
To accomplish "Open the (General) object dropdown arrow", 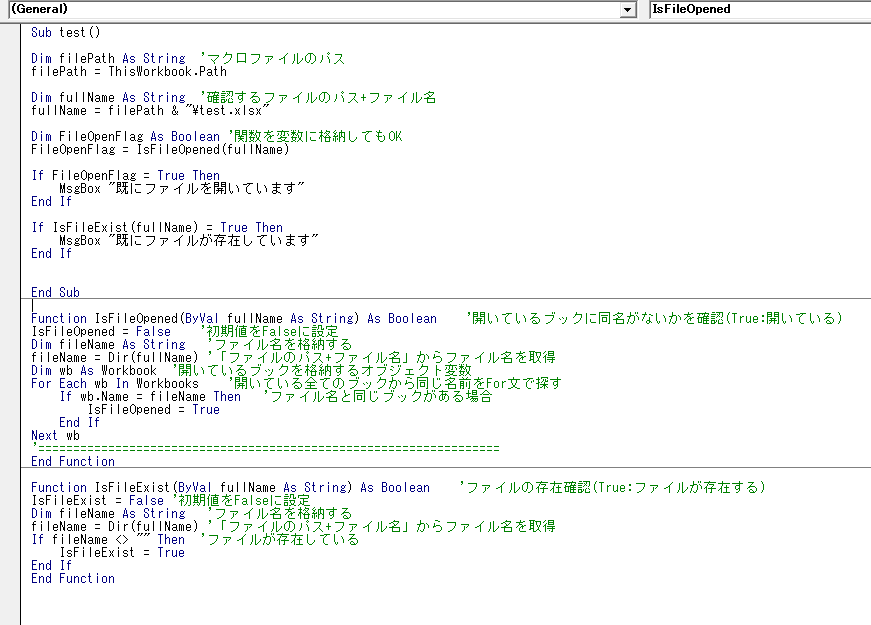I will 628,9.
